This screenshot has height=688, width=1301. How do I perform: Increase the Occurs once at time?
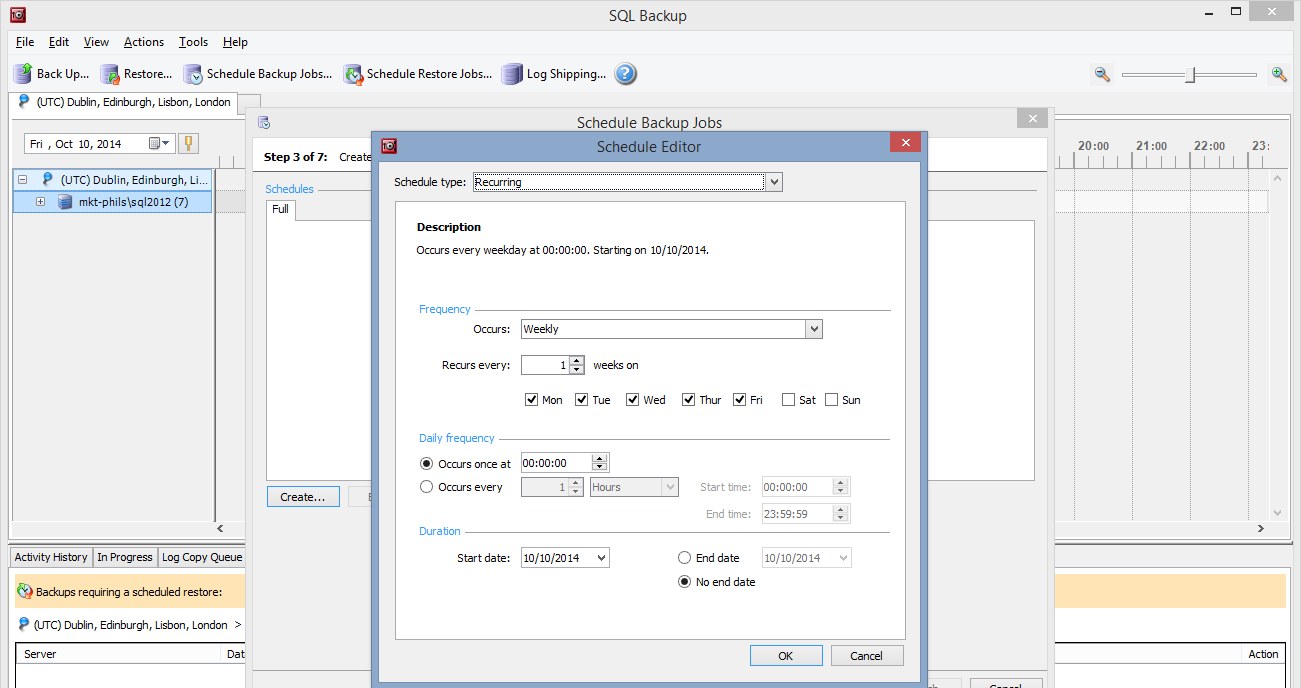pyautogui.click(x=600, y=459)
